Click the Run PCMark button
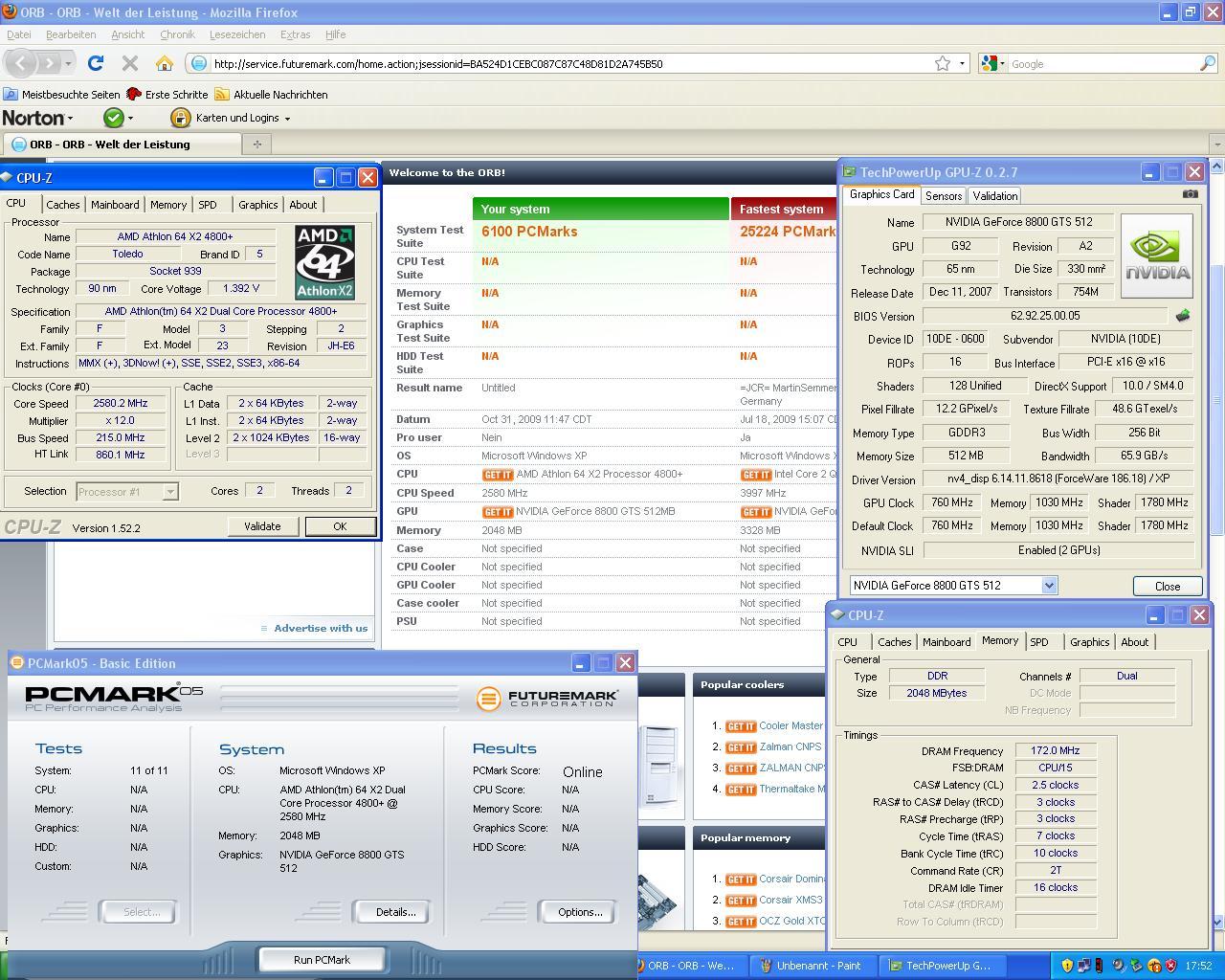Image resolution: width=1225 pixels, height=980 pixels. pyautogui.click(x=322, y=959)
